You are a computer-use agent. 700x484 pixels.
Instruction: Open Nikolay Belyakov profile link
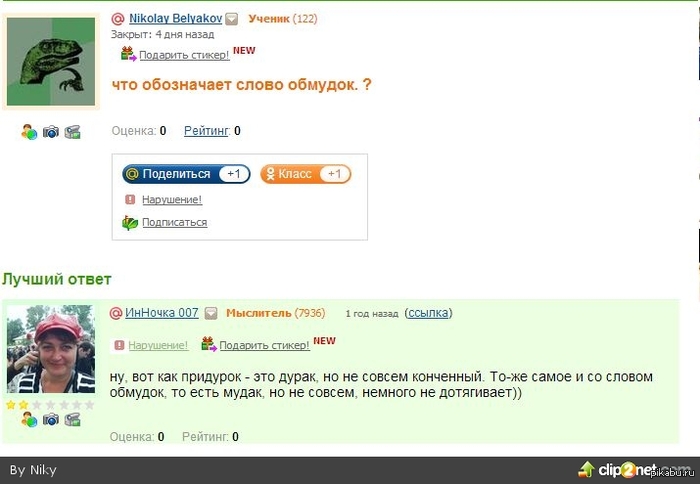[175, 18]
